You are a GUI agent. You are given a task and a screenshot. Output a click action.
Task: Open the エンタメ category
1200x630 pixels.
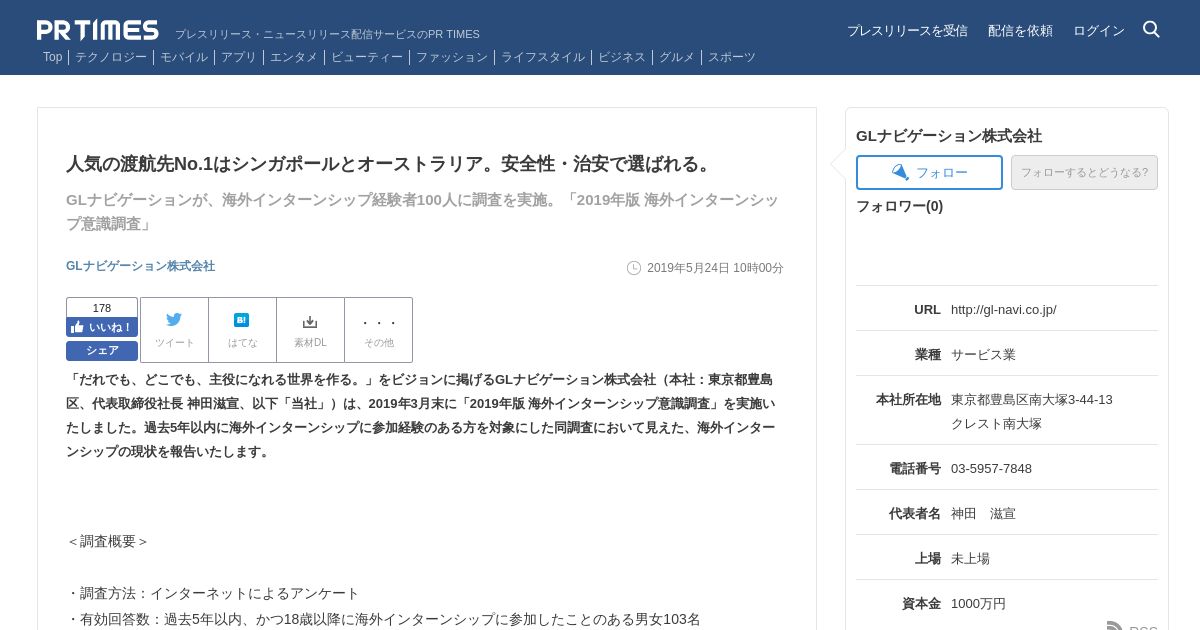294,57
